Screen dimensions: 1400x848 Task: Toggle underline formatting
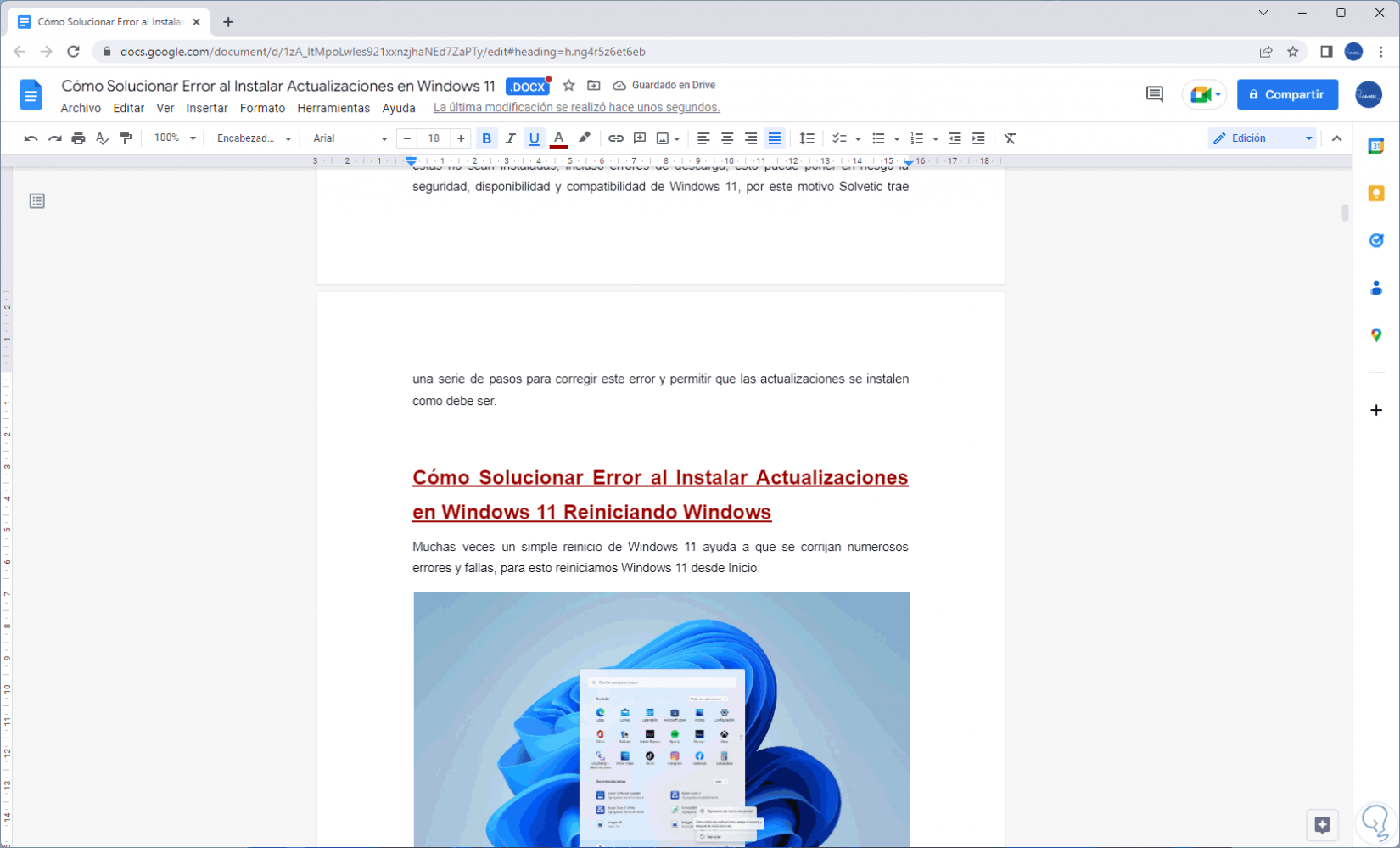[x=534, y=138]
